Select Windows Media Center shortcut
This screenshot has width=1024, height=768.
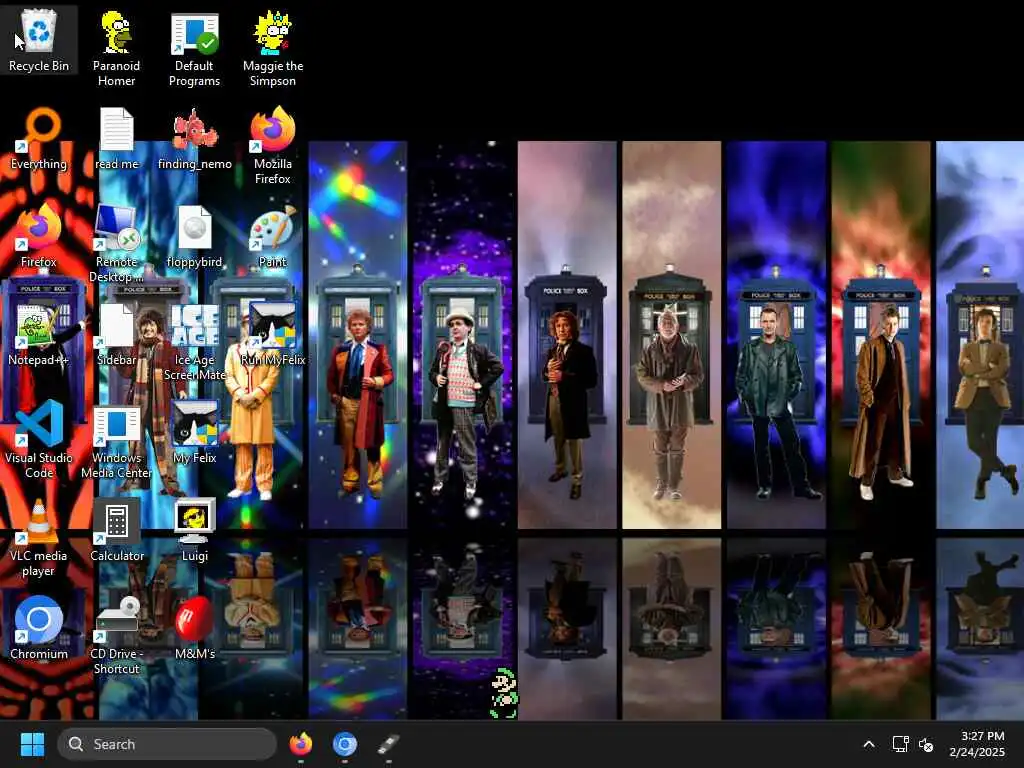coord(116,443)
